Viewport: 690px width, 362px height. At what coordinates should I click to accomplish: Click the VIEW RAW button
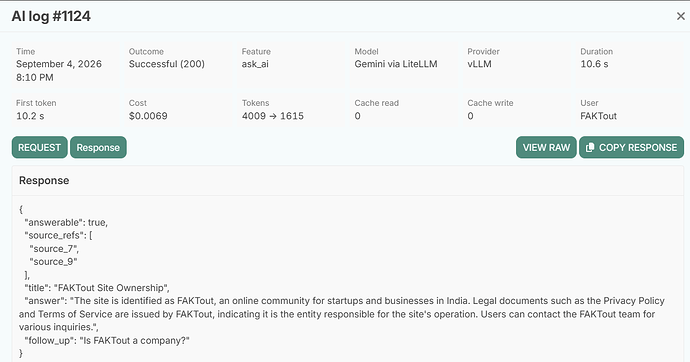[546, 147]
